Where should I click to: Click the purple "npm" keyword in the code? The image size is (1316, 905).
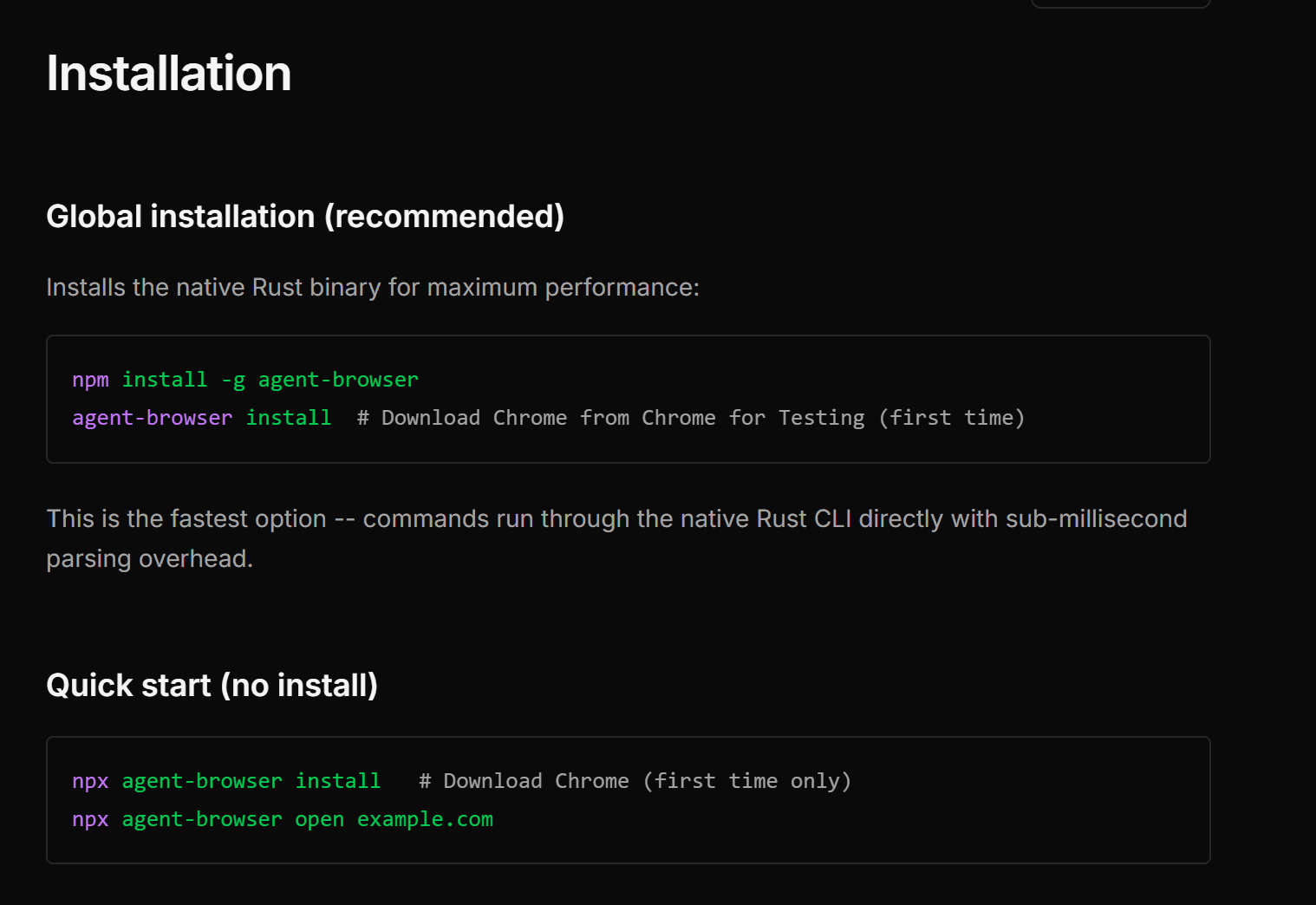(x=90, y=380)
